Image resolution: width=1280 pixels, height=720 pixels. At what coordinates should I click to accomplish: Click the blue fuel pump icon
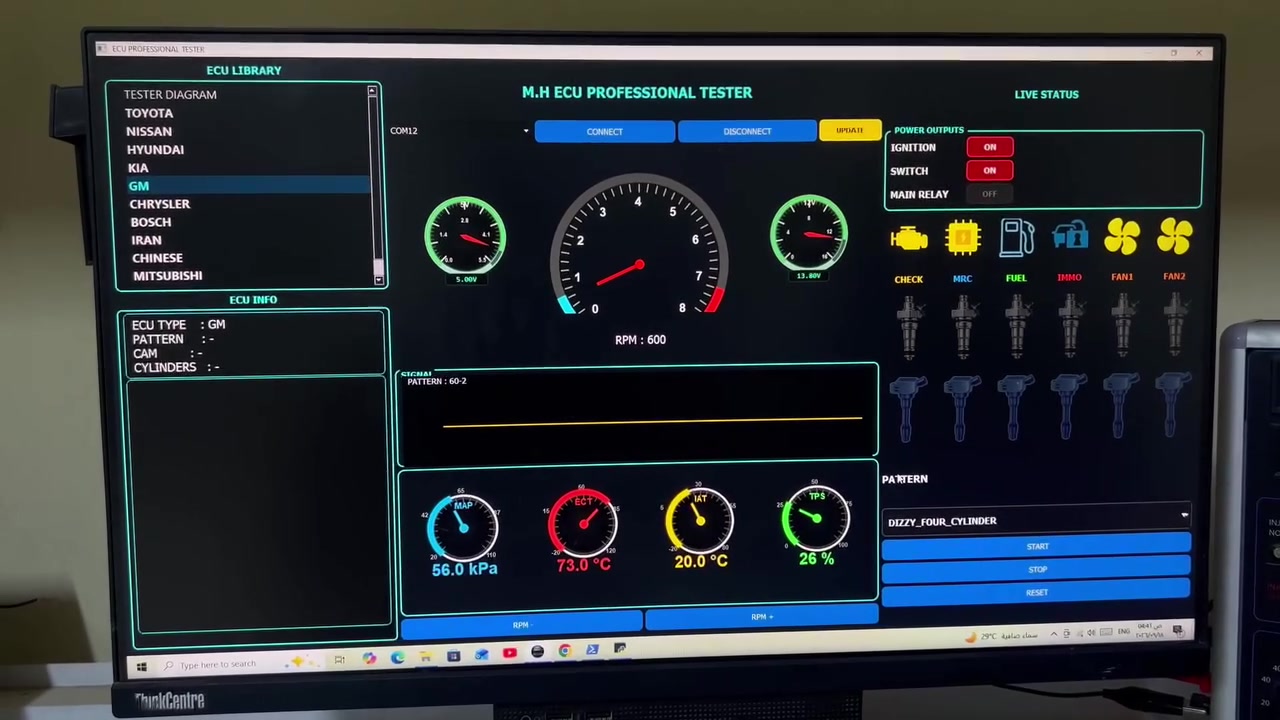(1016, 237)
